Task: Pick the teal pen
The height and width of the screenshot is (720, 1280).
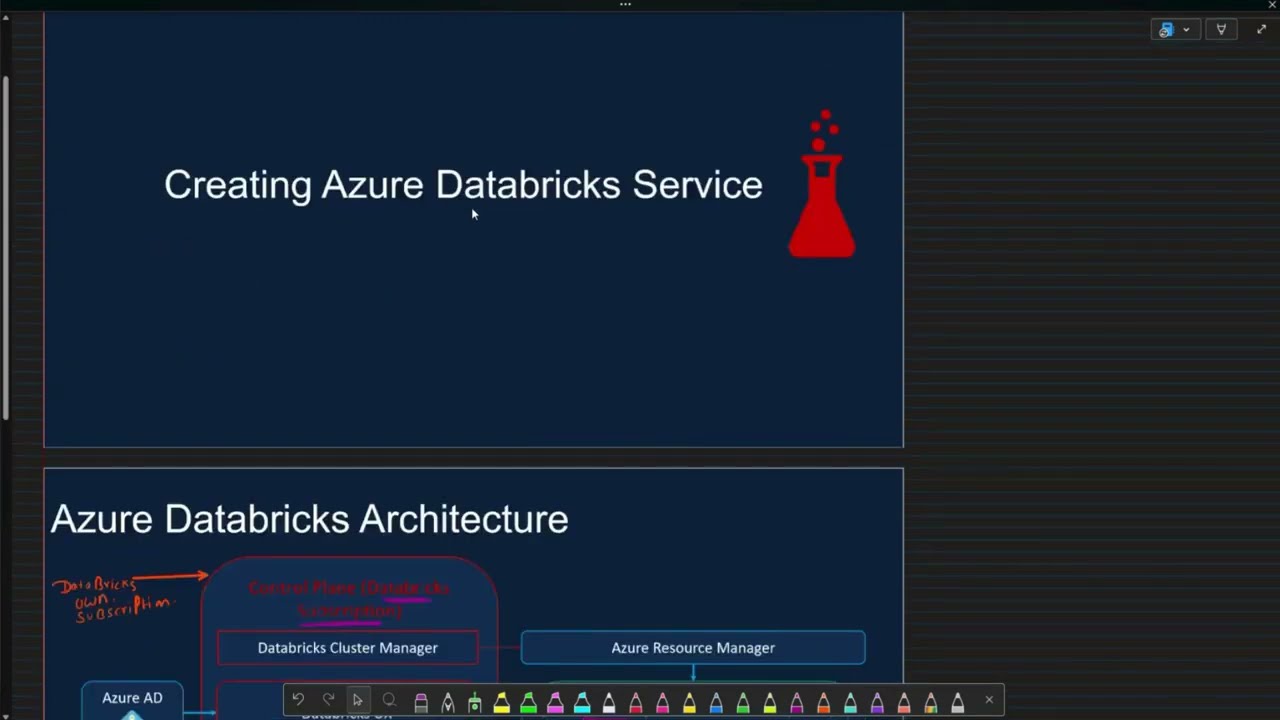Action: tap(850, 703)
